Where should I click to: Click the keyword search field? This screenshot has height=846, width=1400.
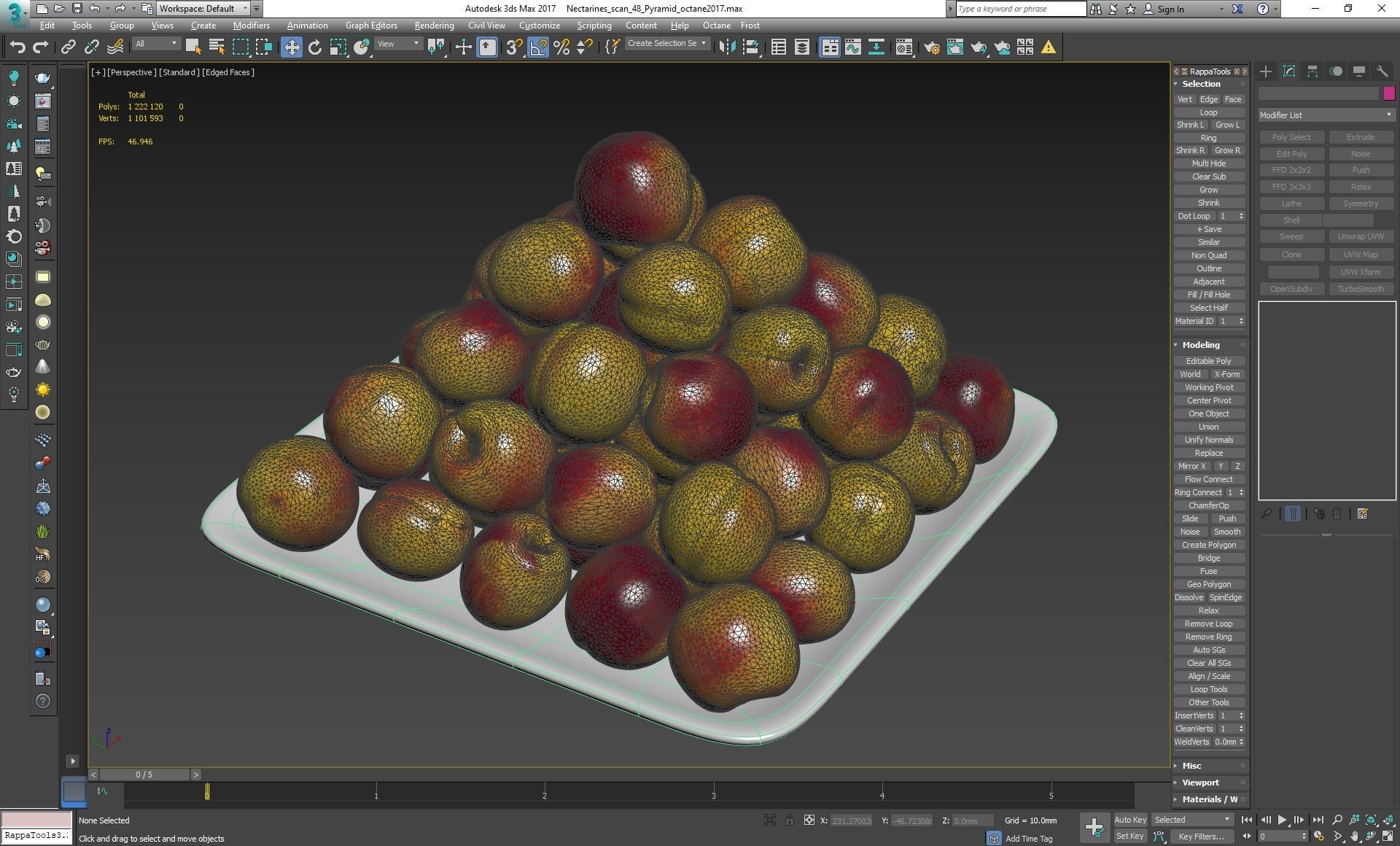(x=1020, y=9)
